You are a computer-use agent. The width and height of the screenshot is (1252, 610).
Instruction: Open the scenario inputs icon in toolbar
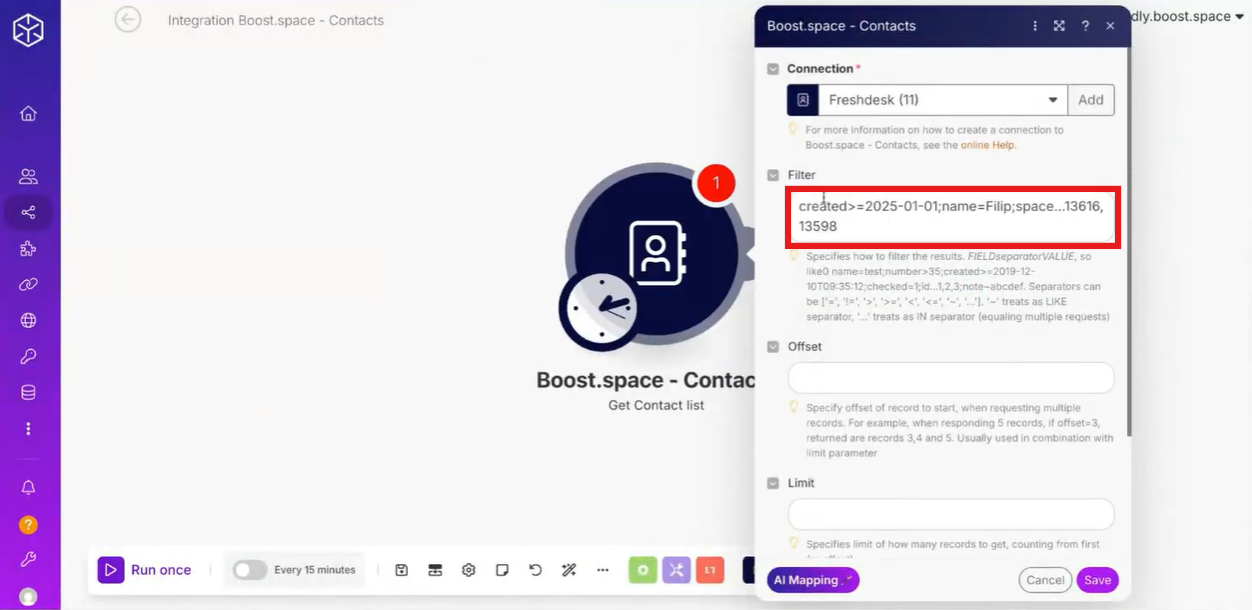[x=435, y=570]
